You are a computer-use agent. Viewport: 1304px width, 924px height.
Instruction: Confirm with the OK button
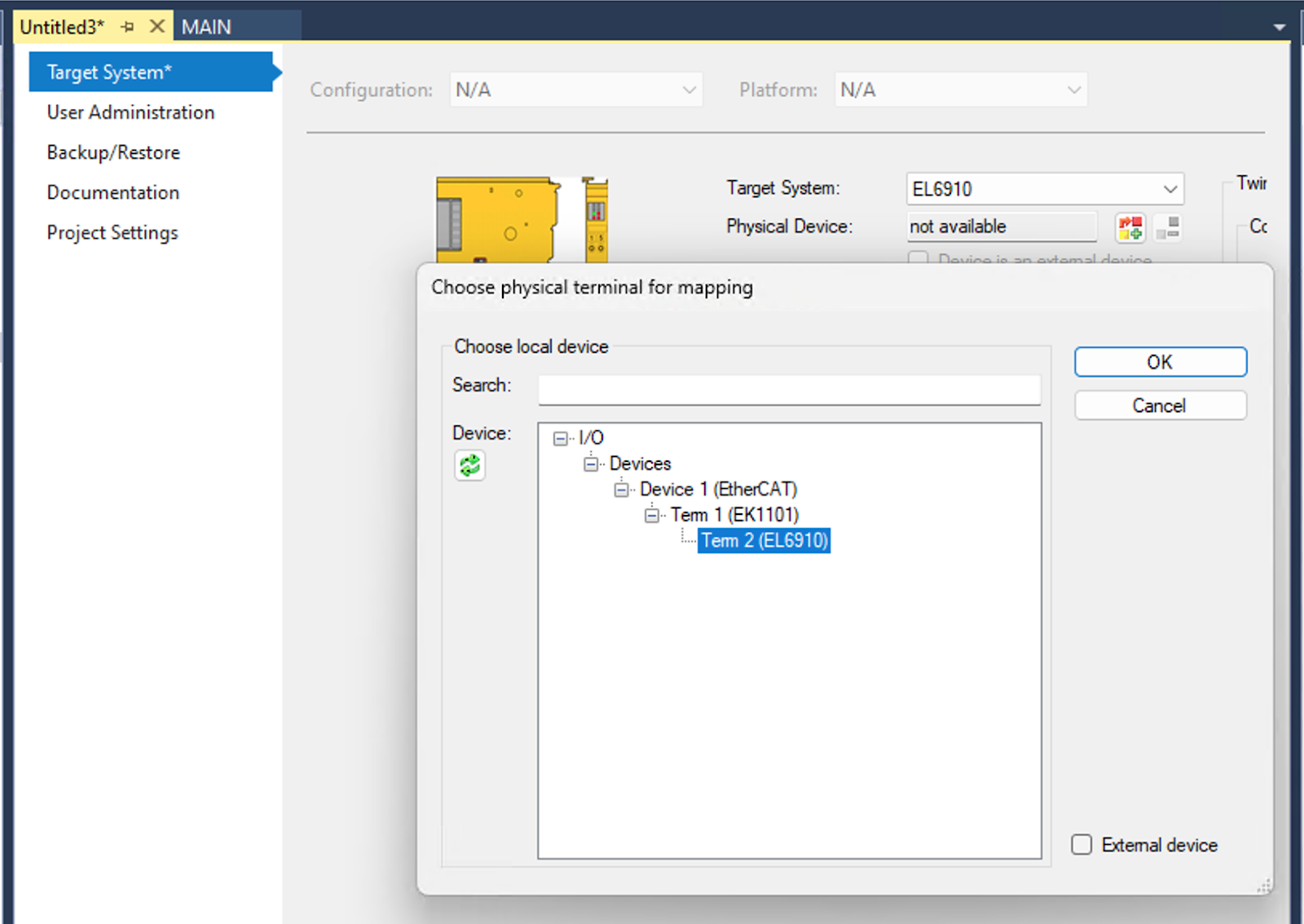pos(1160,362)
